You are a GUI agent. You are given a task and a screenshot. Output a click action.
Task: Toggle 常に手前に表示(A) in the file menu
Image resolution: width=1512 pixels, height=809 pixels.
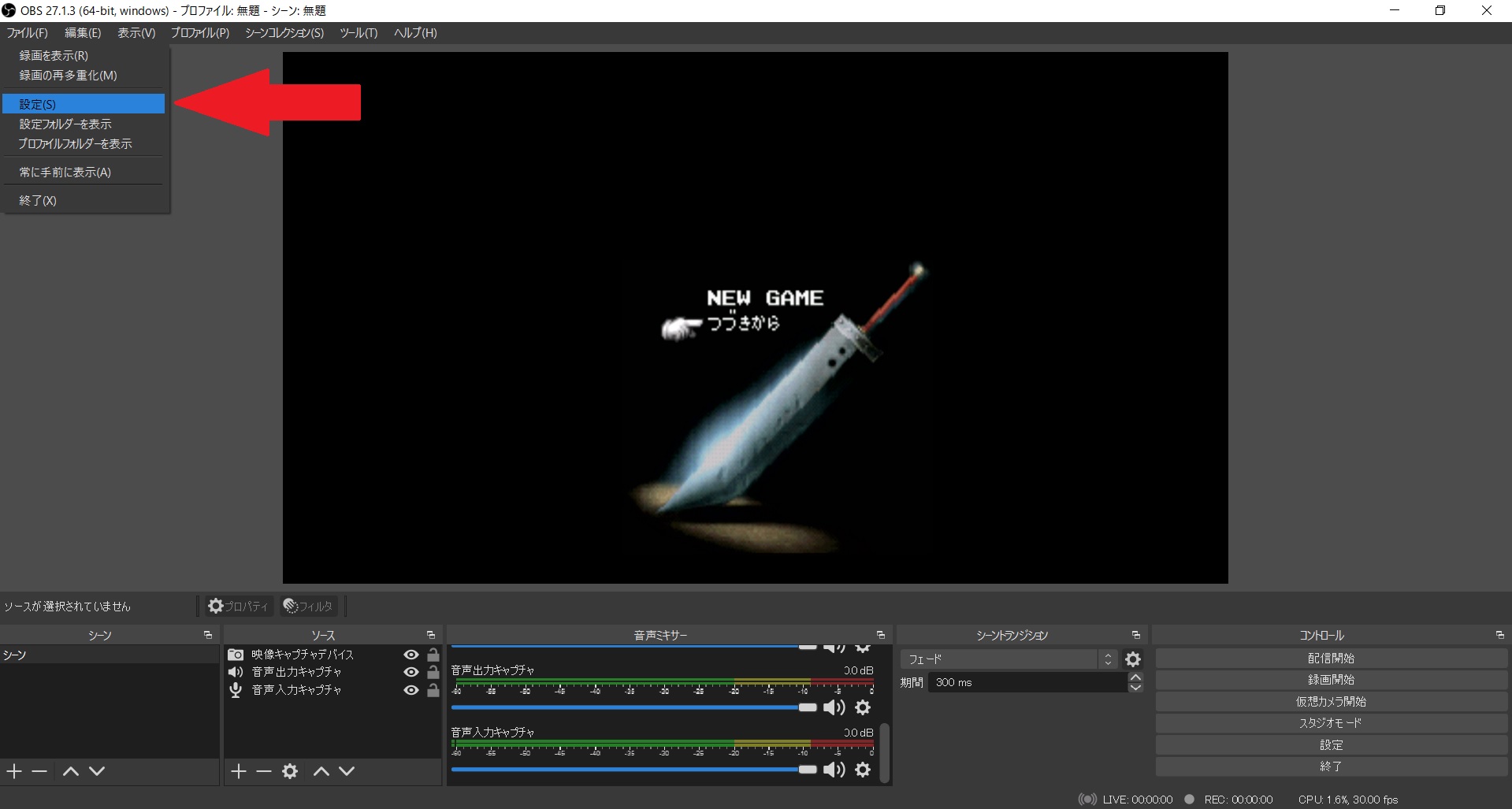(x=84, y=173)
